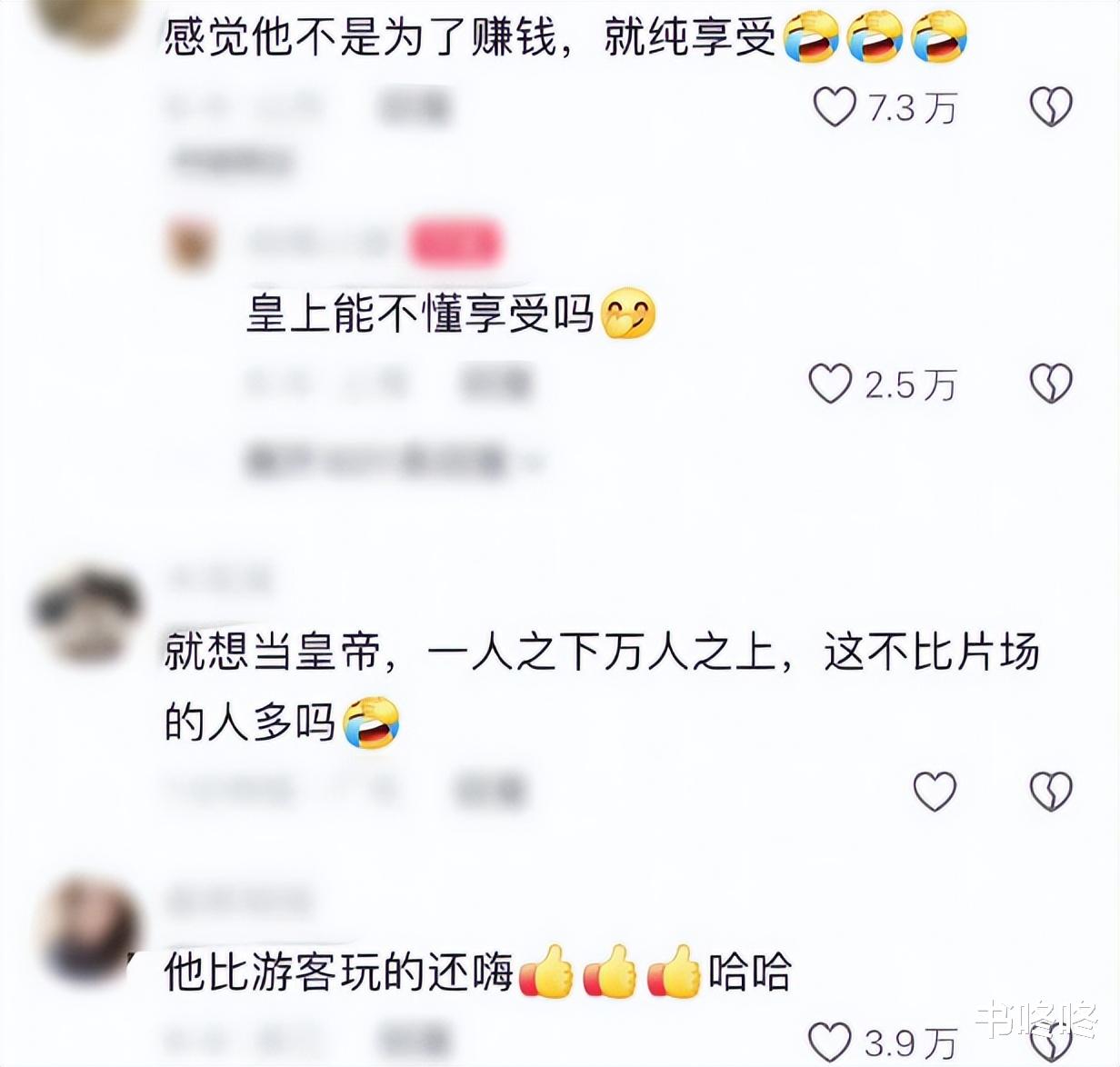Open the pink badge beside reply author's name

click(454, 244)
